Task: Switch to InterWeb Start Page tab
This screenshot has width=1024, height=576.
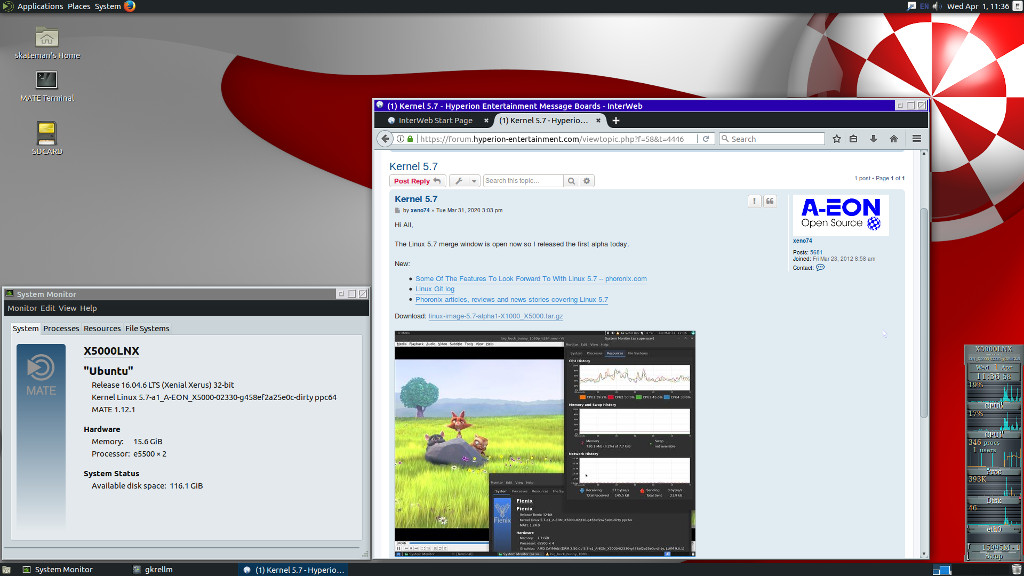Action: click(435, 120)
